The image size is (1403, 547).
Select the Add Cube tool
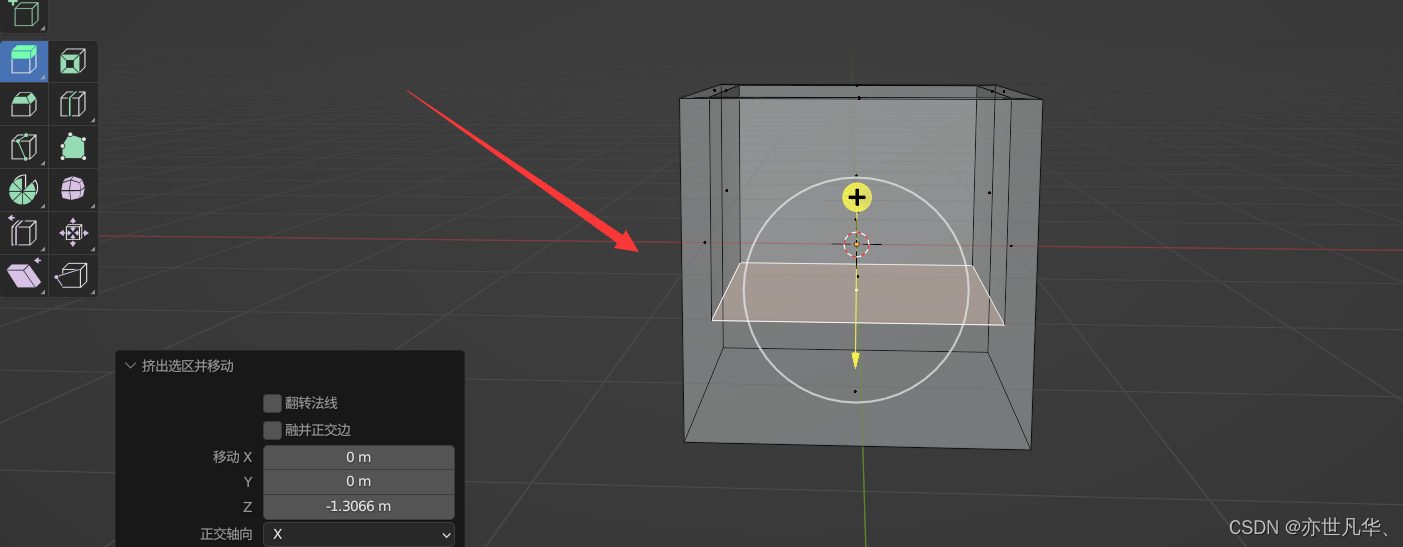[x=24, y=14]
